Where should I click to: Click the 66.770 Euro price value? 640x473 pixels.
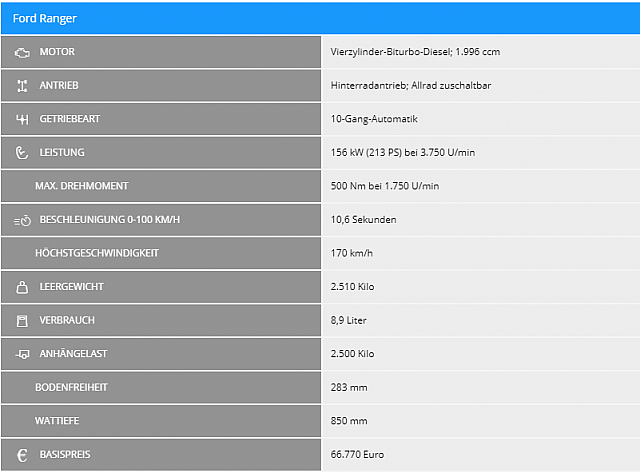(x=357, y=454)
